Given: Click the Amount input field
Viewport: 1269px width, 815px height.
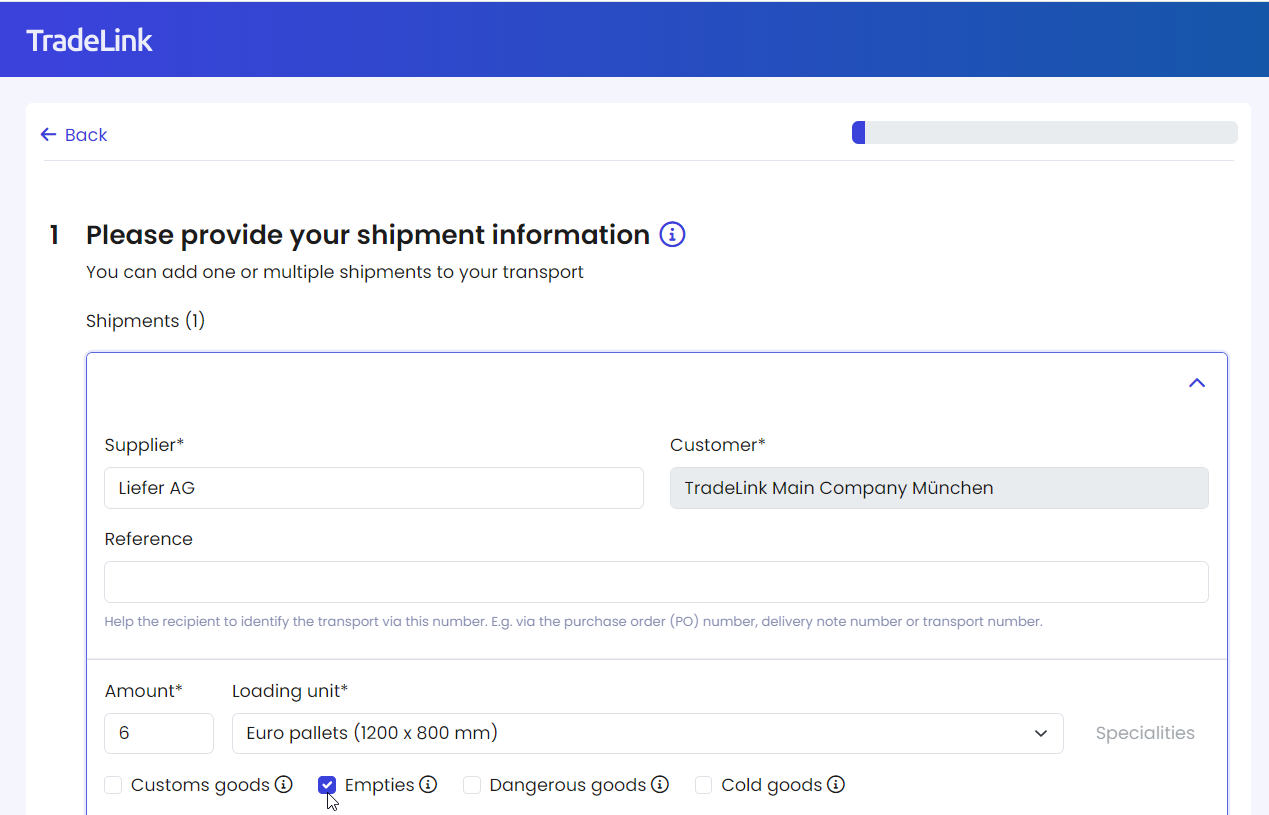Looking at the screenshot, I should (158, 733).
